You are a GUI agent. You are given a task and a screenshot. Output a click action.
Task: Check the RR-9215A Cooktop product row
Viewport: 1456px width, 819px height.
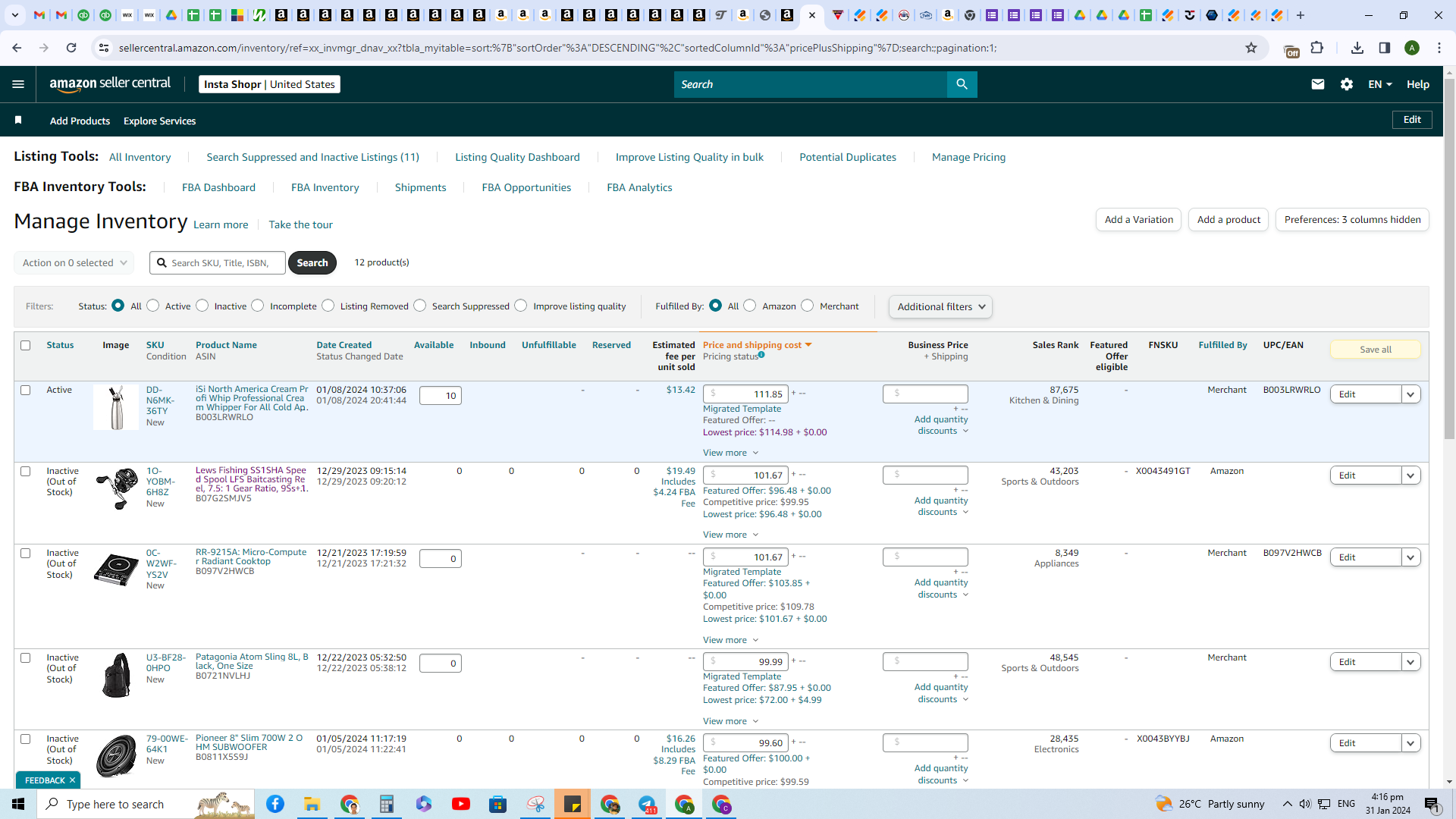pyautogui.click(x=25, y=553)
